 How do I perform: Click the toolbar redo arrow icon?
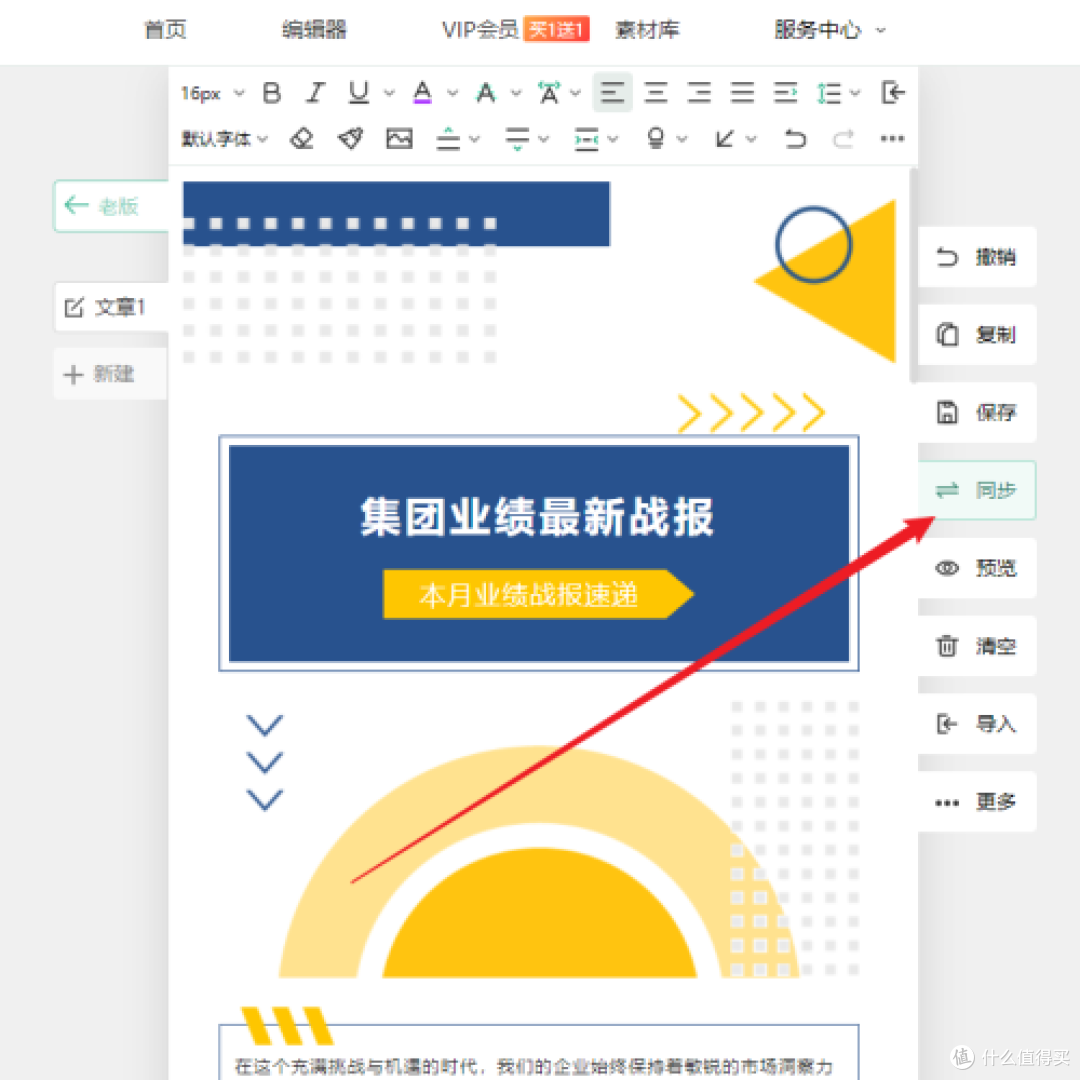pos(843,139)
